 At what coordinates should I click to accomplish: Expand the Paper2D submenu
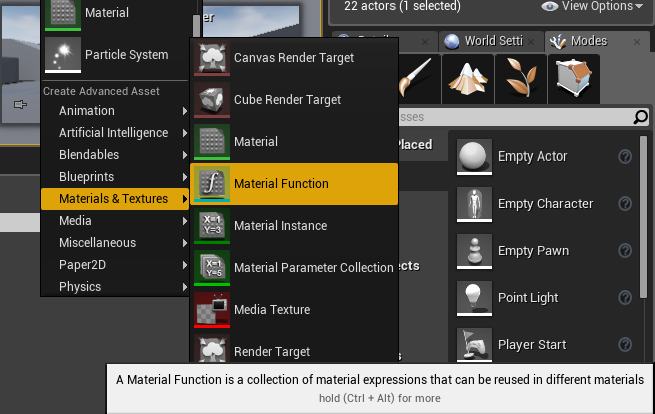pyautogui.click(x=115, y=265)
